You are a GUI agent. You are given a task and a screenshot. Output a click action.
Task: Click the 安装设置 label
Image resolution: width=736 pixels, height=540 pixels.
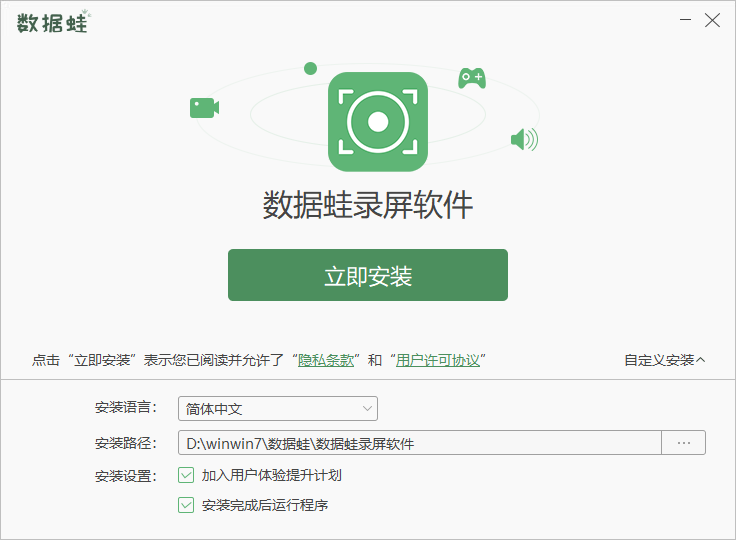[125, 476]
